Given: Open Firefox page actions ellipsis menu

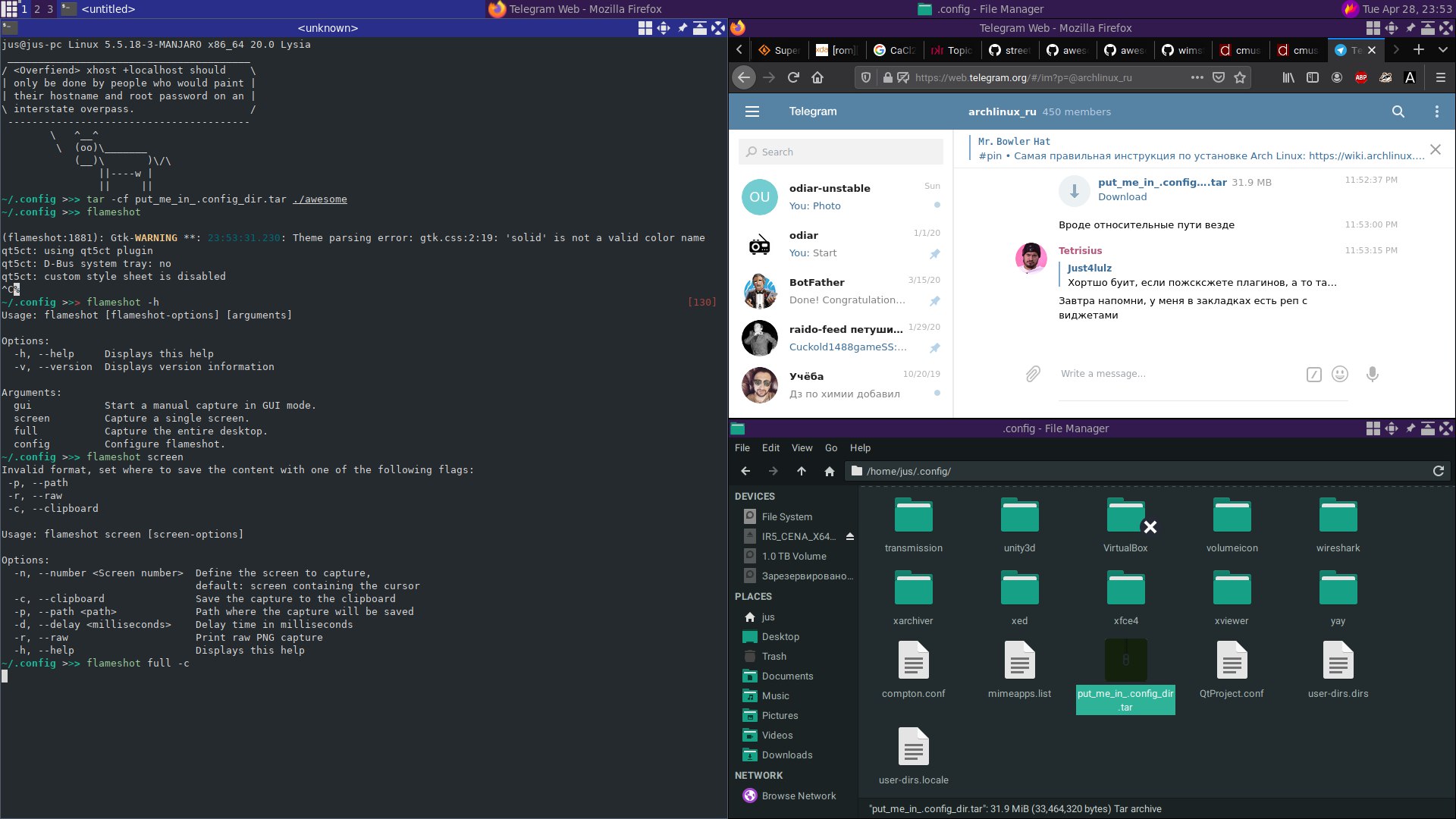Looking at the screenshot, I should (x=1197, y=77).
